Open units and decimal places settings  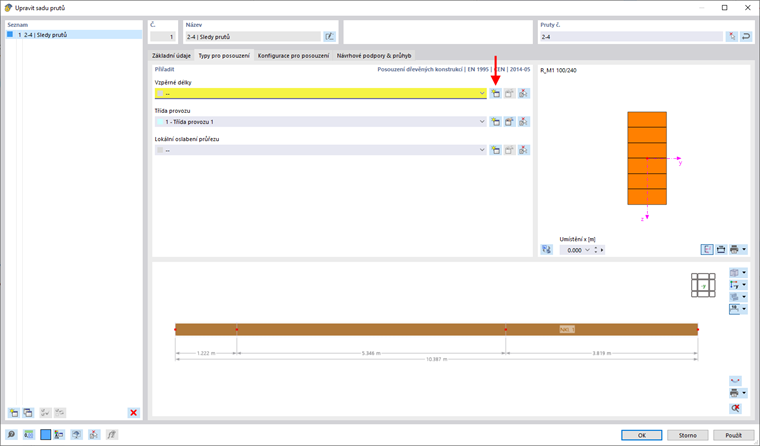(29, 434)
